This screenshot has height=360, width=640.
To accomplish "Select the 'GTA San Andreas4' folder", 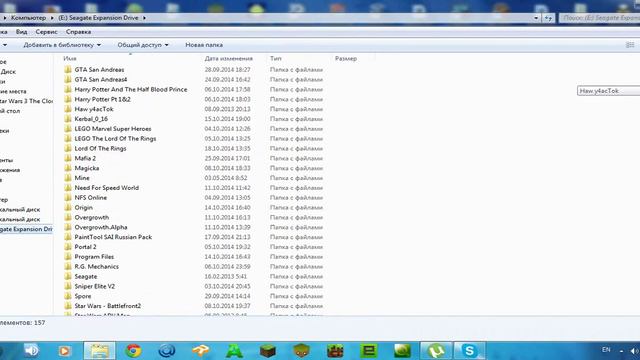I will [101, 80].
